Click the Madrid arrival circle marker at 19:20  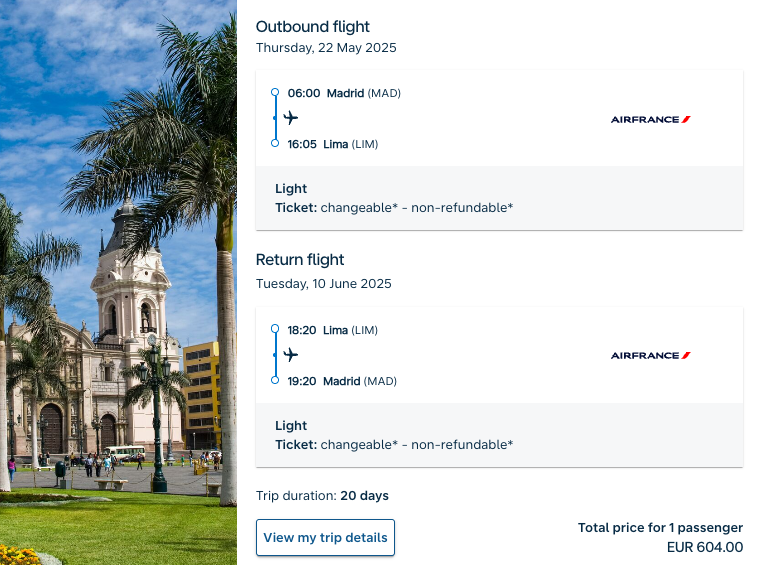point(275,380)
